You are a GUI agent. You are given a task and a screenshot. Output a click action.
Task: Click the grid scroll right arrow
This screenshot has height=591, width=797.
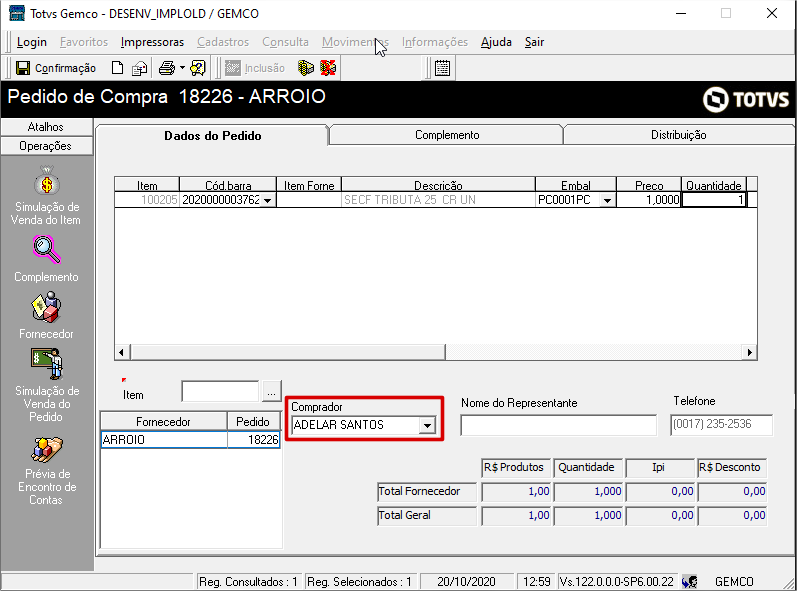click(750, 352)
